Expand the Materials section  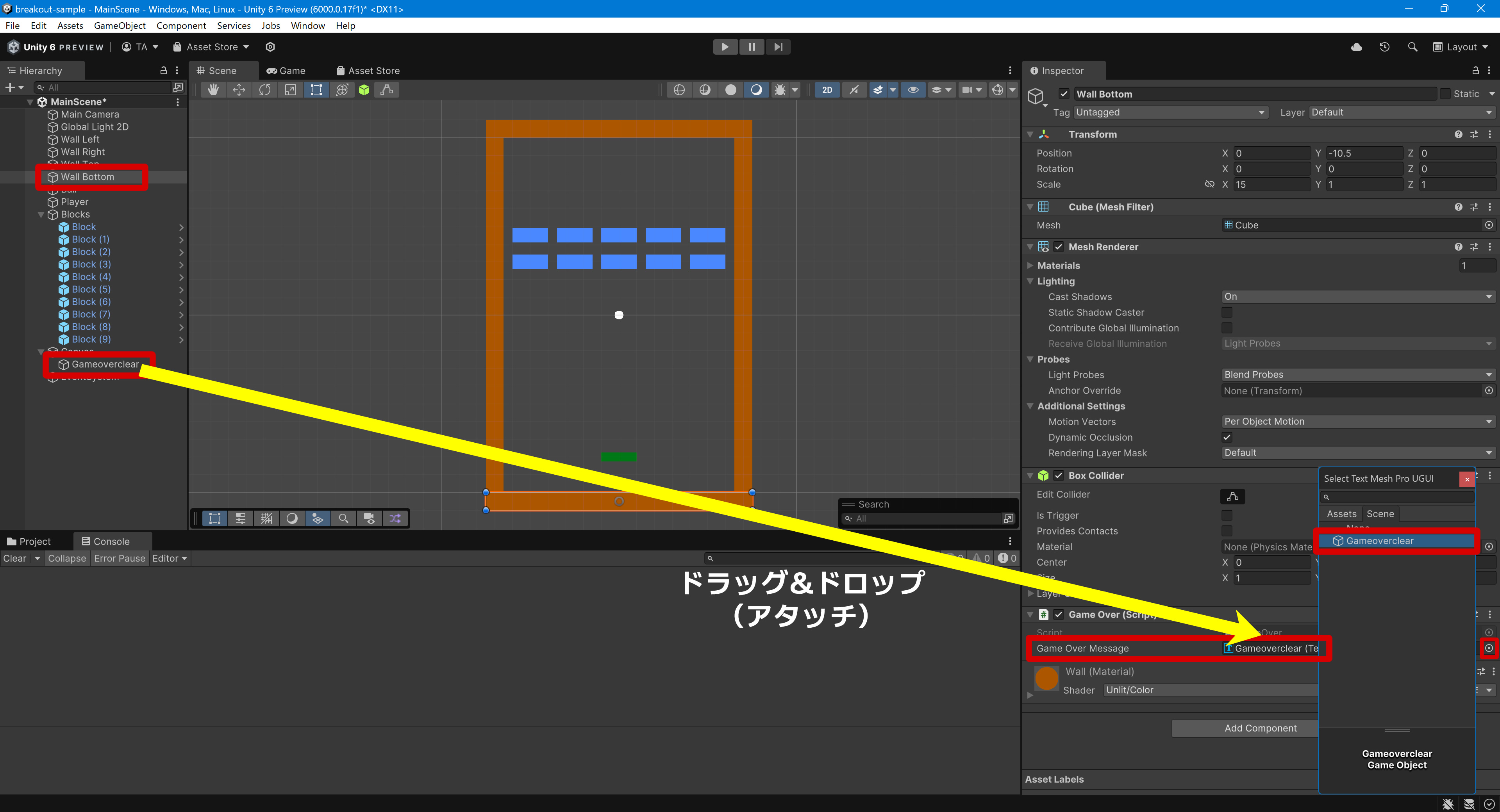[1030, 265]
